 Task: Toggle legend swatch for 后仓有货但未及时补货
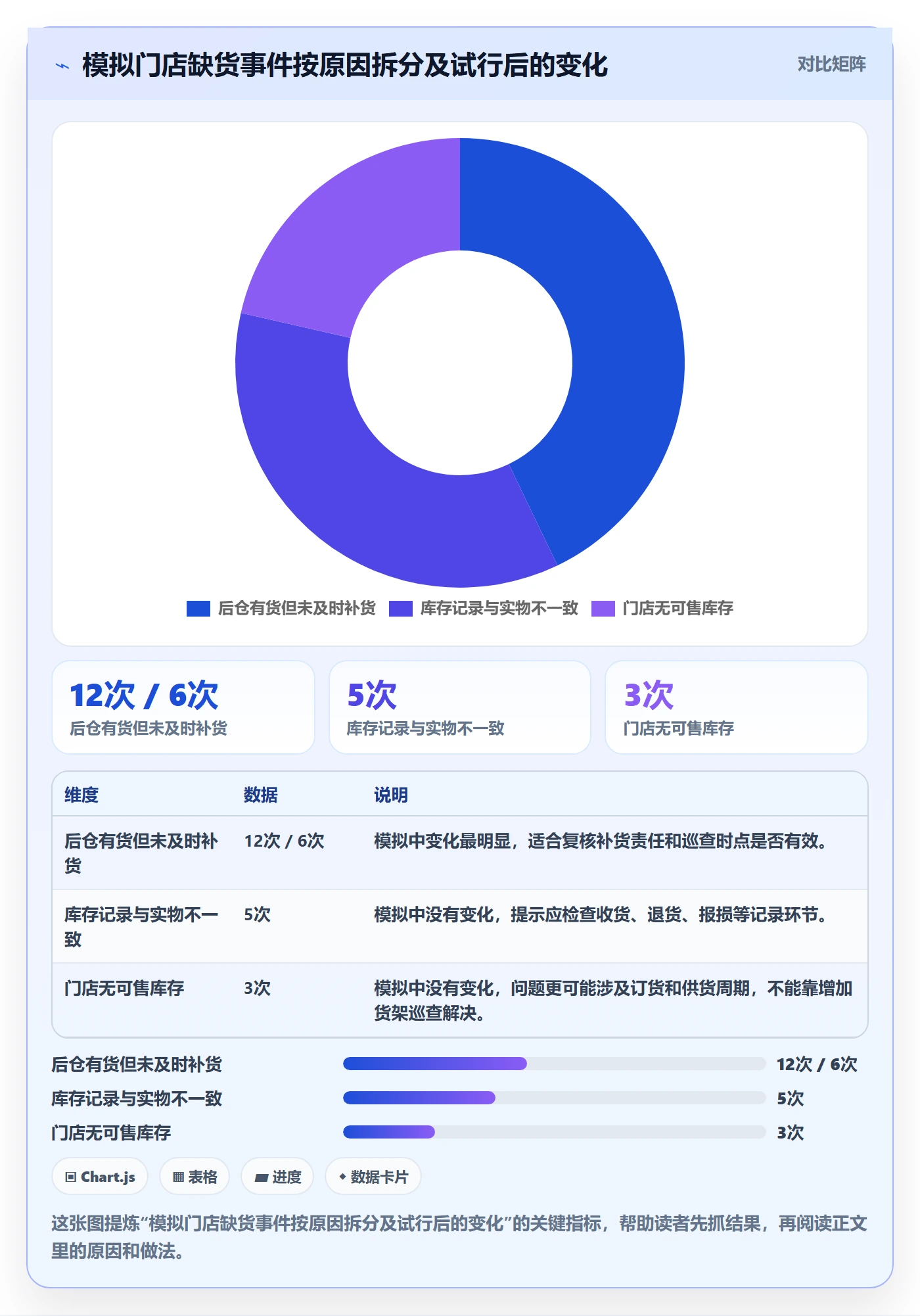click(x=198, y=609)
